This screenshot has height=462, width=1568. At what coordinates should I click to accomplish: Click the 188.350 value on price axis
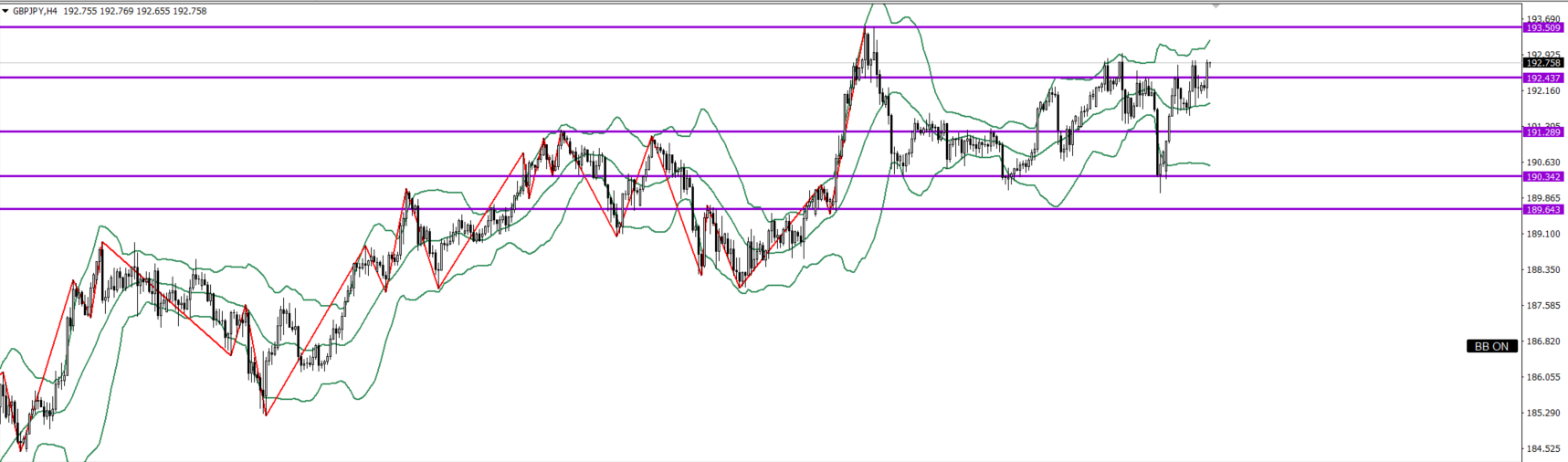[1542, 270]
